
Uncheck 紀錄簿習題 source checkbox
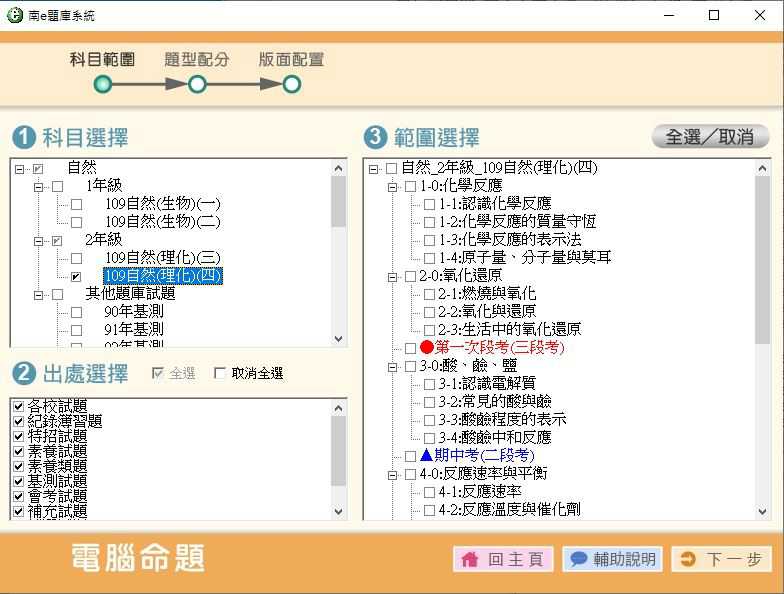(18, 421)
